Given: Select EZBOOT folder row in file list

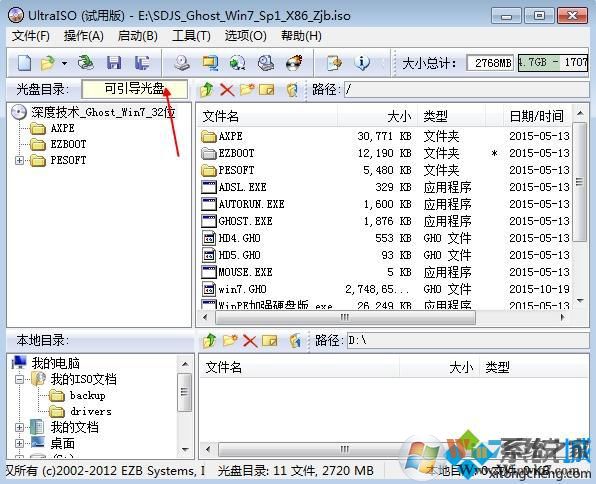Looking at the screenshot, I should click(385, 153).
